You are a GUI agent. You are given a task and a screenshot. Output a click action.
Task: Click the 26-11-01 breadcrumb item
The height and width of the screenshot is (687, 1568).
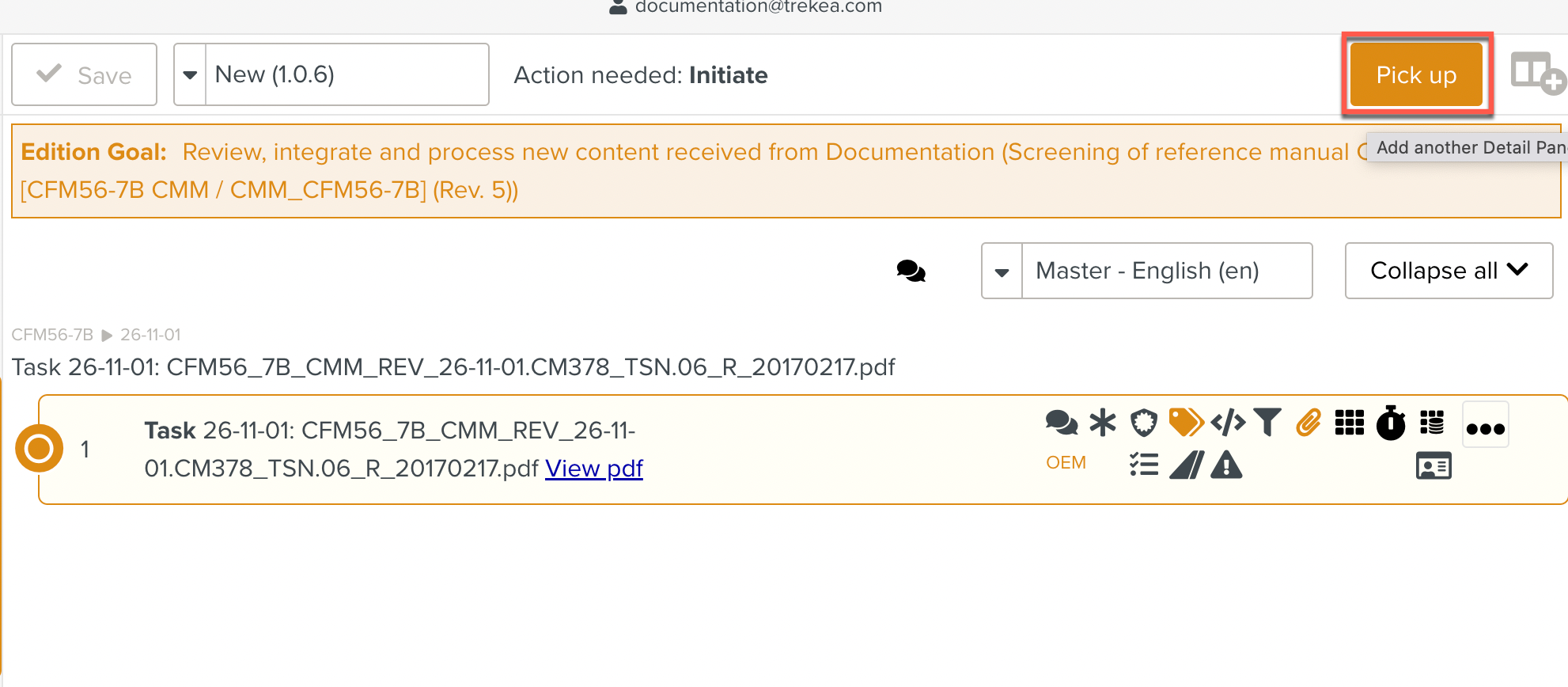pos(150,335)
